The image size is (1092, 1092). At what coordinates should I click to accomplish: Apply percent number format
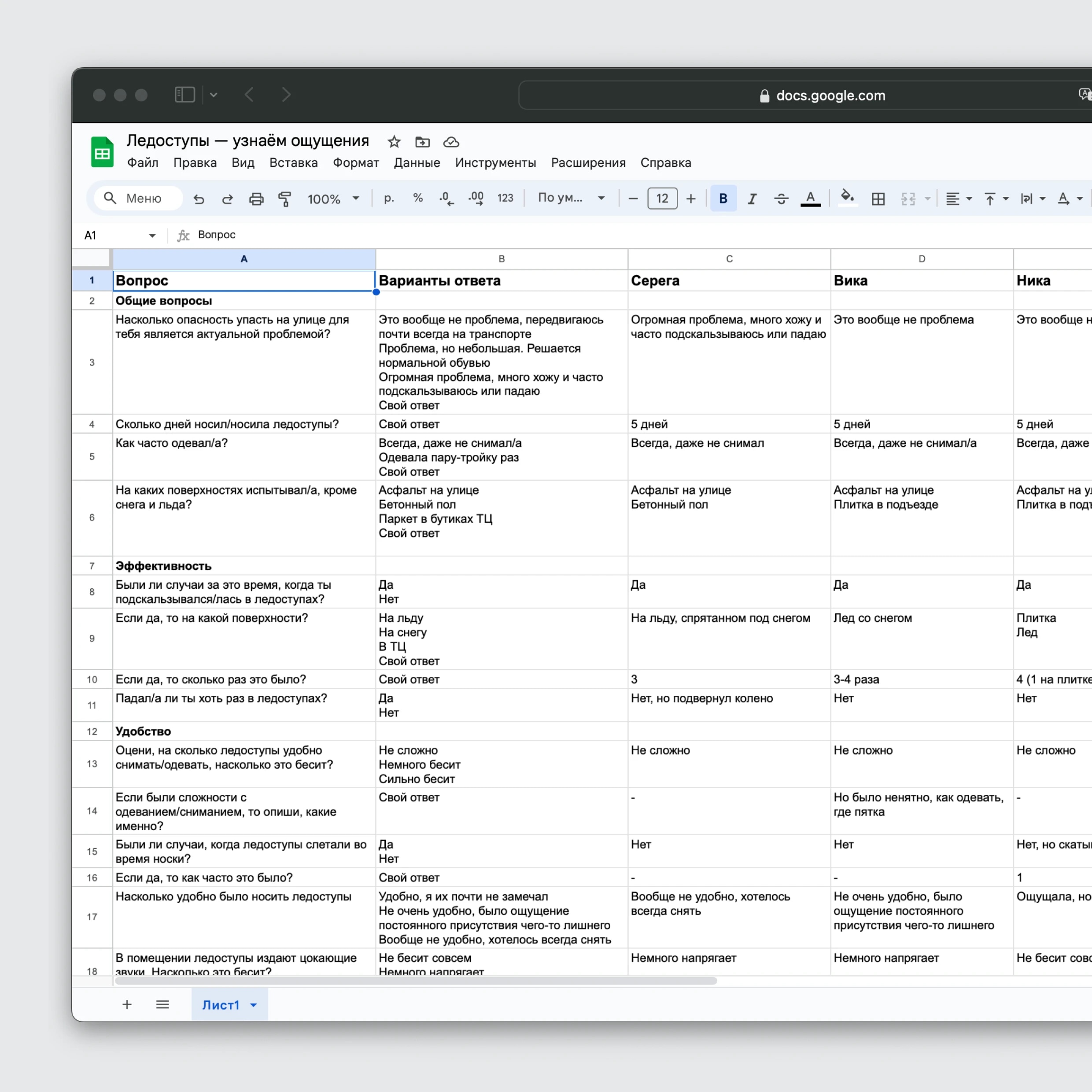(418, 199)
